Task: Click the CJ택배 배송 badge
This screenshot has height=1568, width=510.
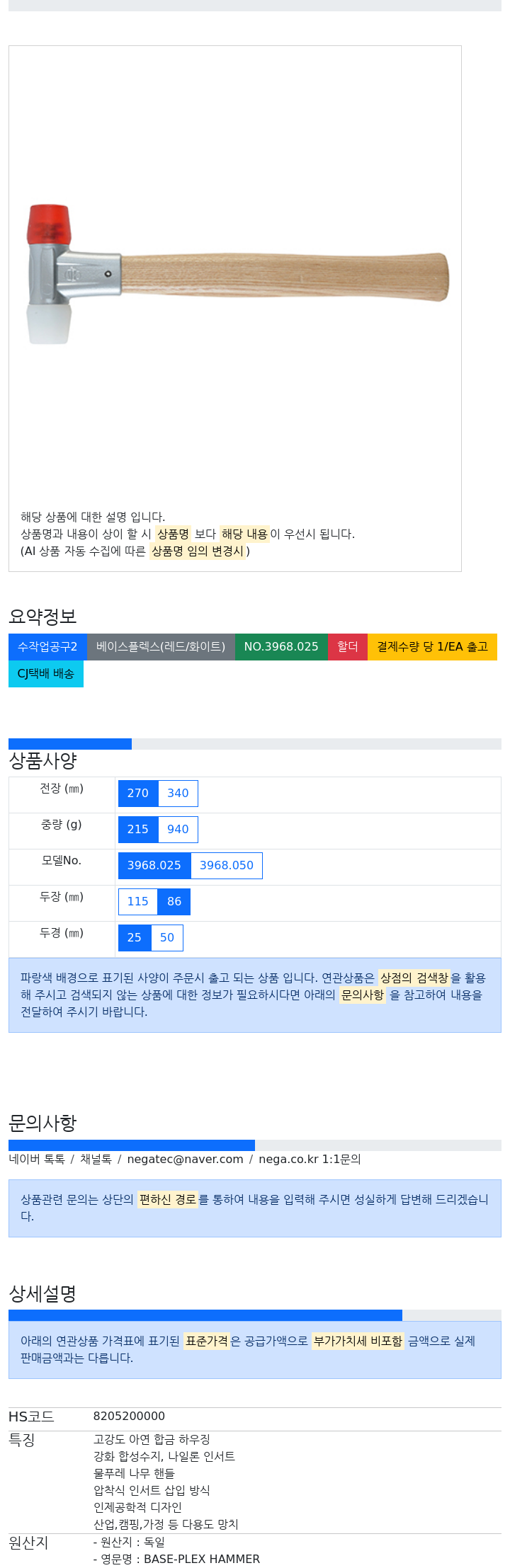Action: click(x=46, y=674)
